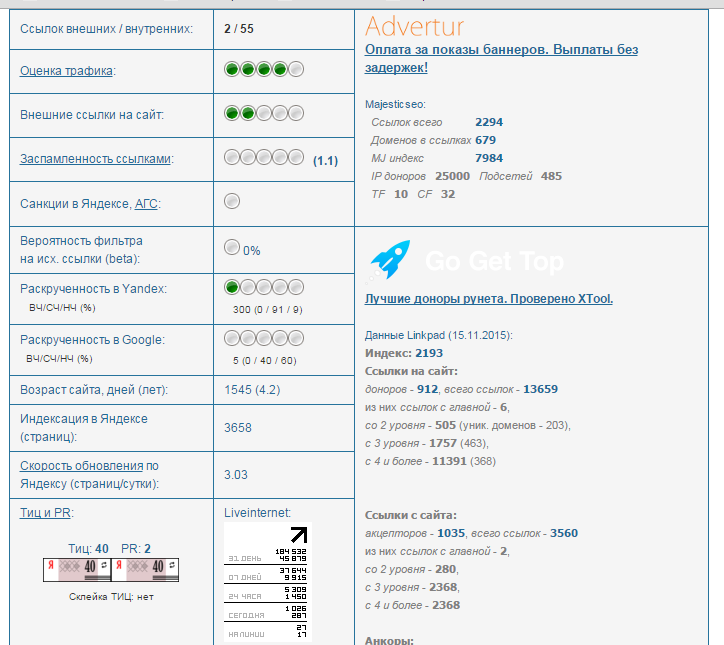This screenshot has height=645, width=724.
Task: Click the external links rating dots indicator
Action: pos(264,113)
